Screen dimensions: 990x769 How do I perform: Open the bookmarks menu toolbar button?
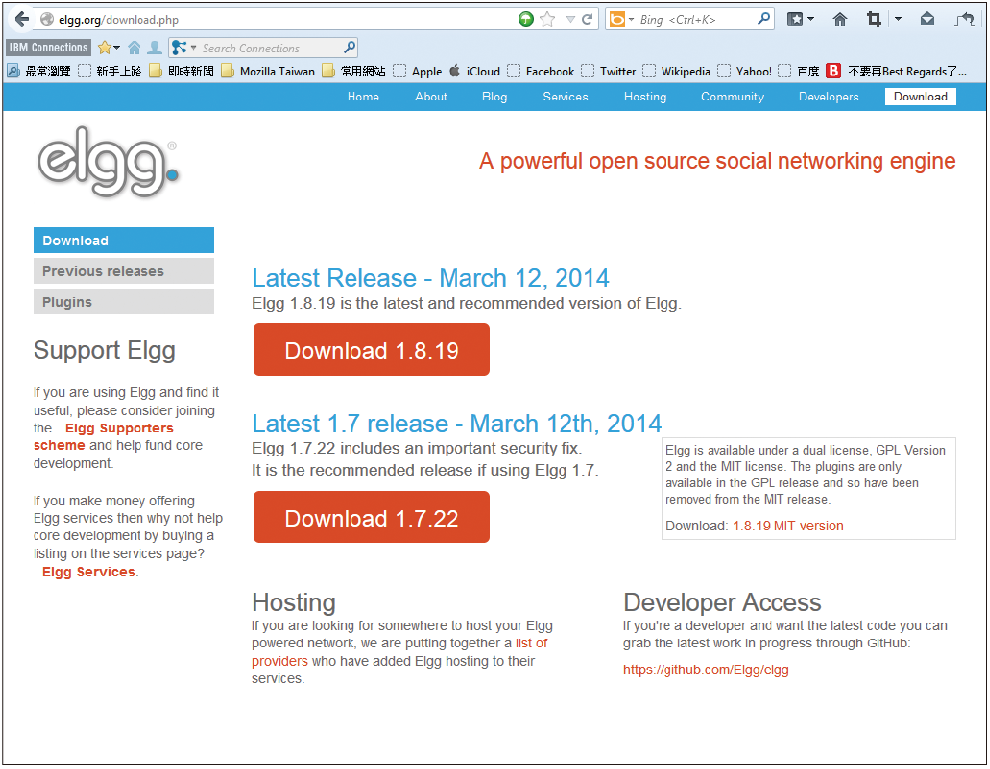coord(800,20)
